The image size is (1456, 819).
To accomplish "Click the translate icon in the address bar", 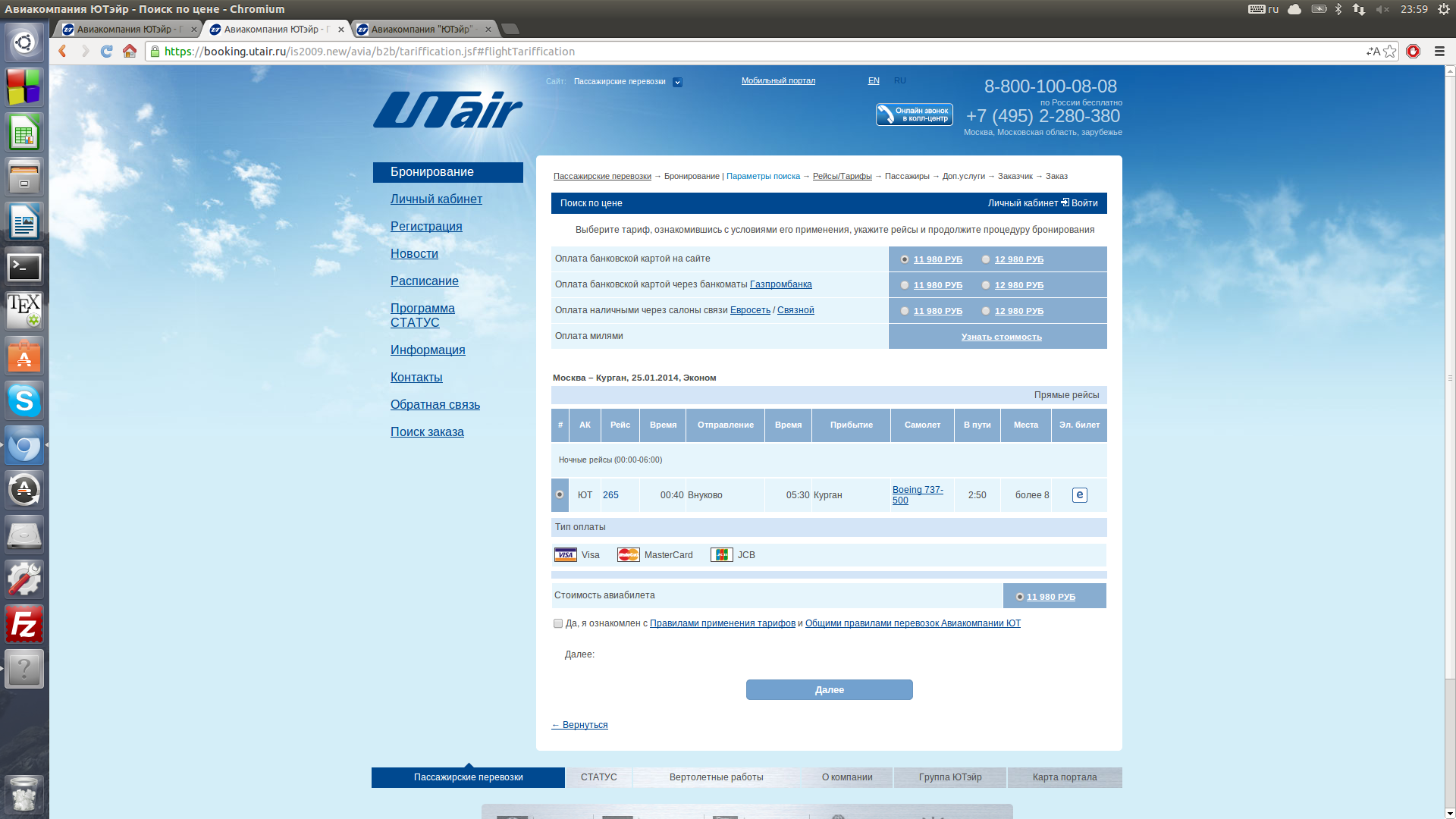I will click(1373, 52).
